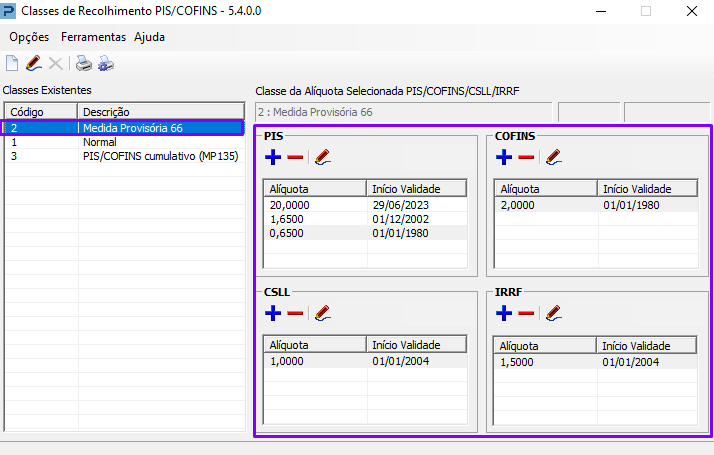
Task: Remove IRRF rate with the minus icon
Action: point(526,313)
